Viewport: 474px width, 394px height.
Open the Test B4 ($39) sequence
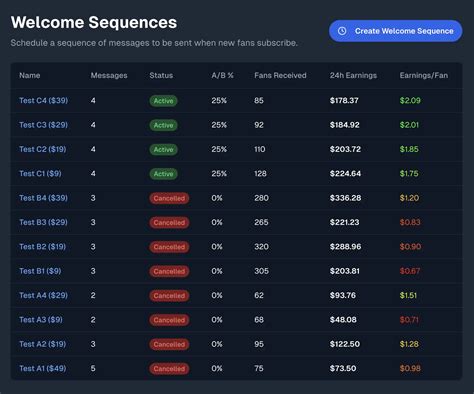pyautogui.click(x=43, y=198)
